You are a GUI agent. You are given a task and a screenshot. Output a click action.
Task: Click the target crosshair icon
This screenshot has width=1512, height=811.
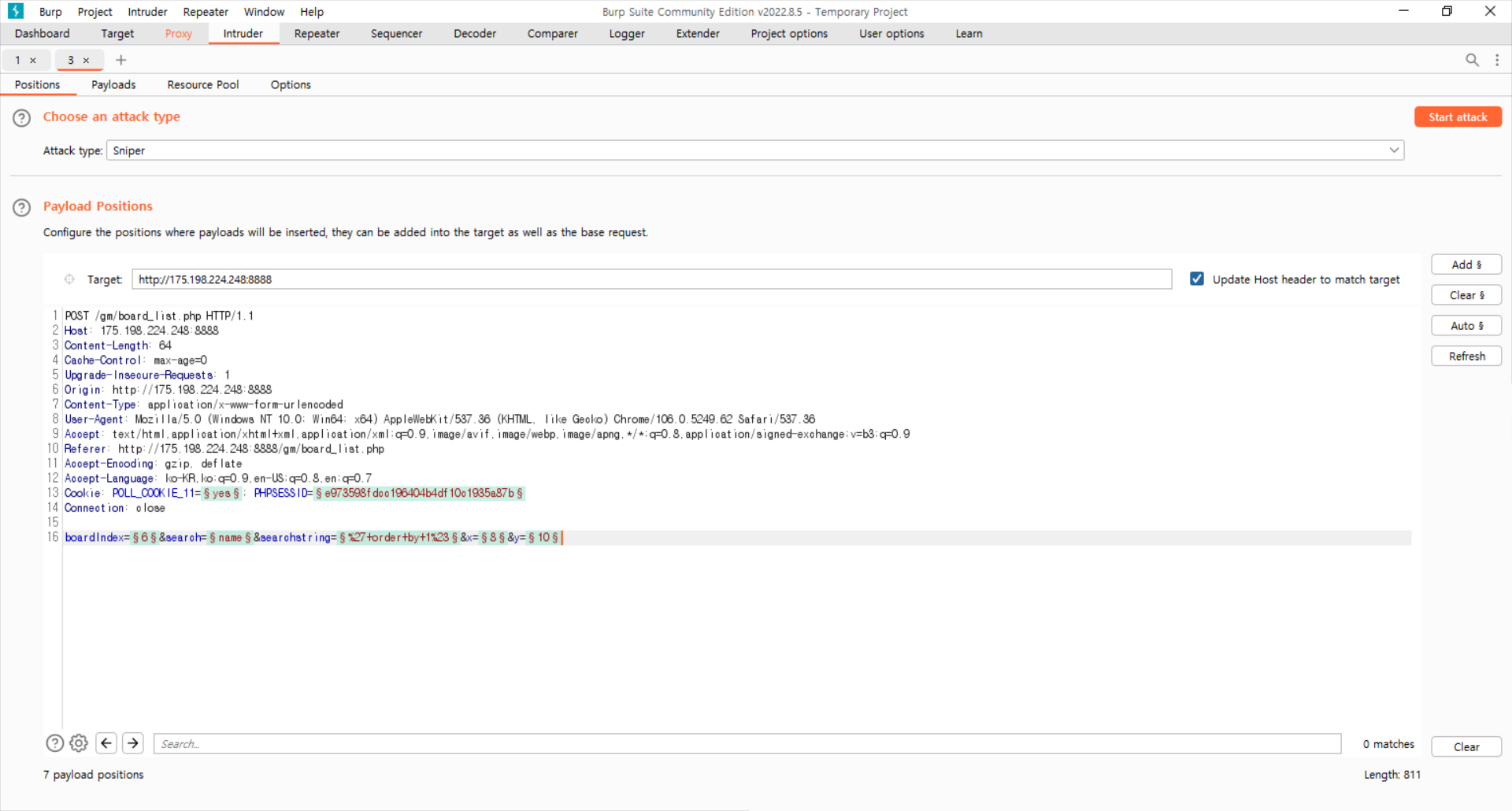[x=69, y=280]
